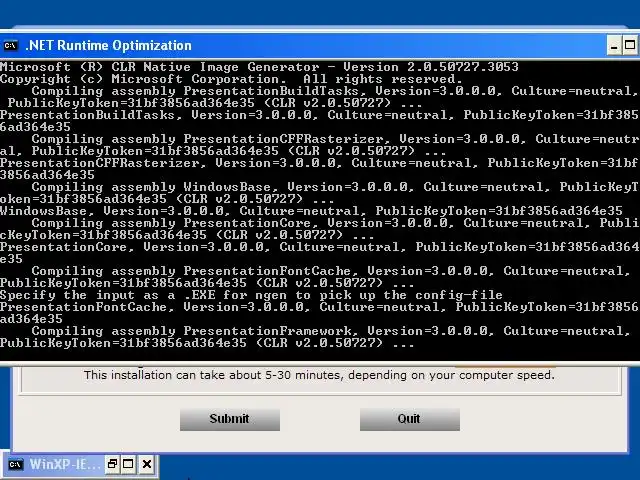Click 'Compiling assembly PresentationFramework' line
The width and height of the screenshot is (640, 480).
pyautogui.click(x=331, y=331)
